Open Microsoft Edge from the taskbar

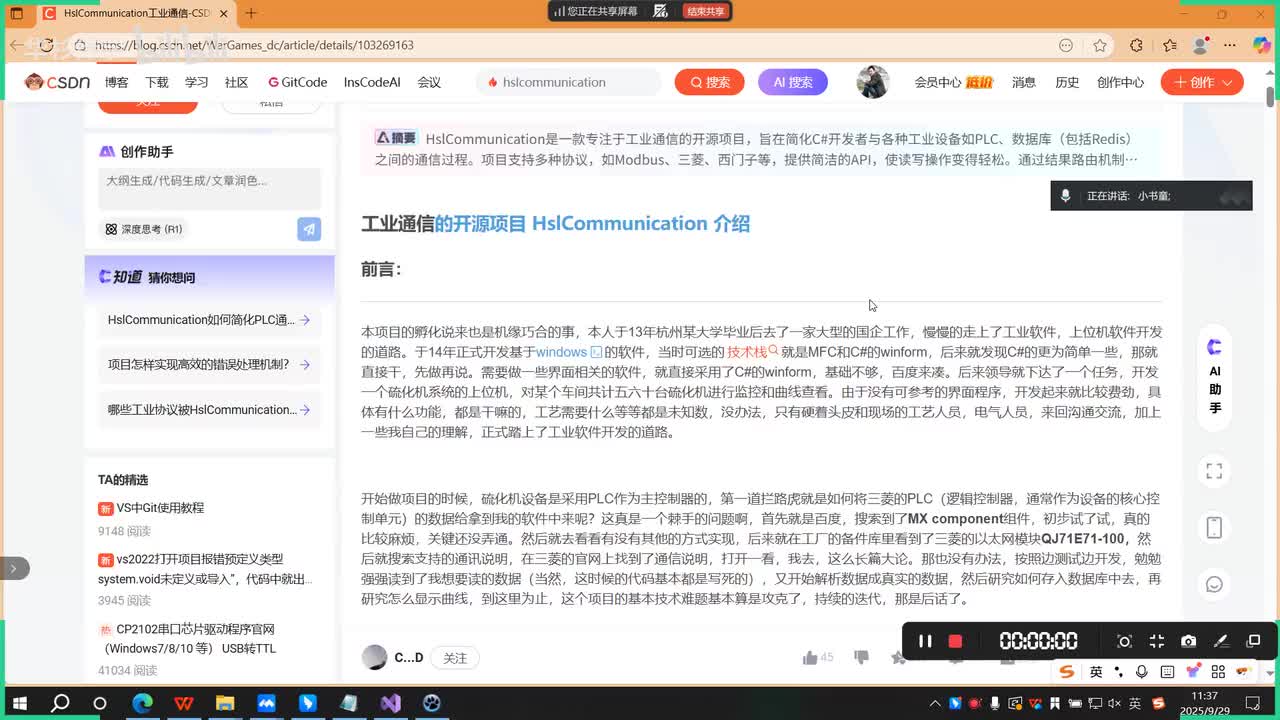(x=142, y=703)
